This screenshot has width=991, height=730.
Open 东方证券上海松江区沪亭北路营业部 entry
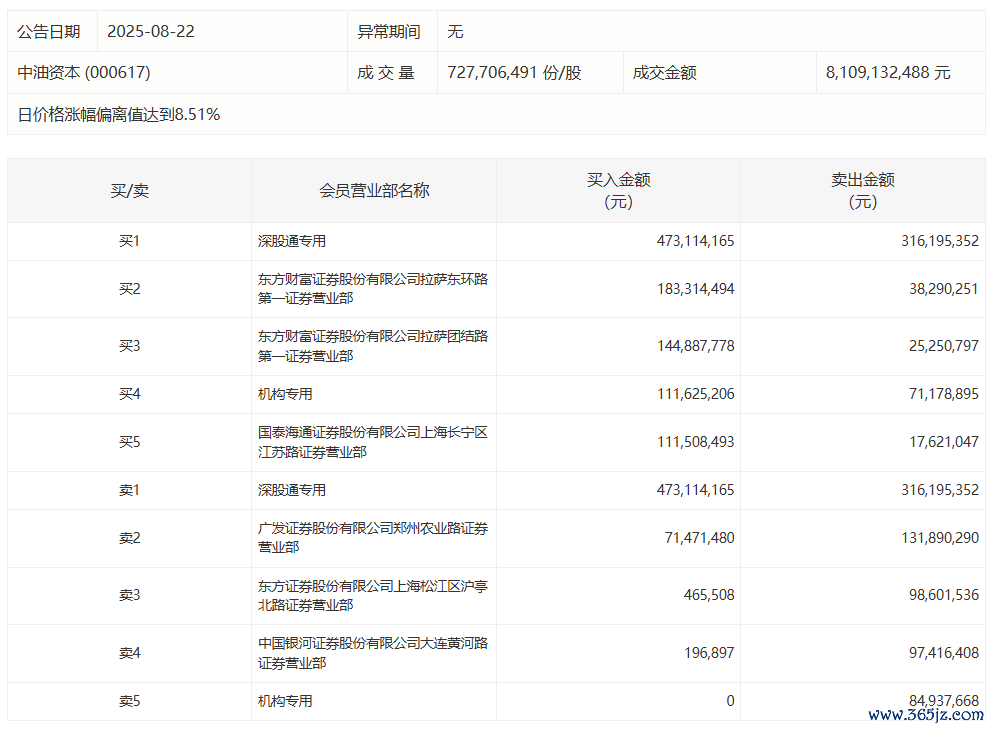pos(372,595)
